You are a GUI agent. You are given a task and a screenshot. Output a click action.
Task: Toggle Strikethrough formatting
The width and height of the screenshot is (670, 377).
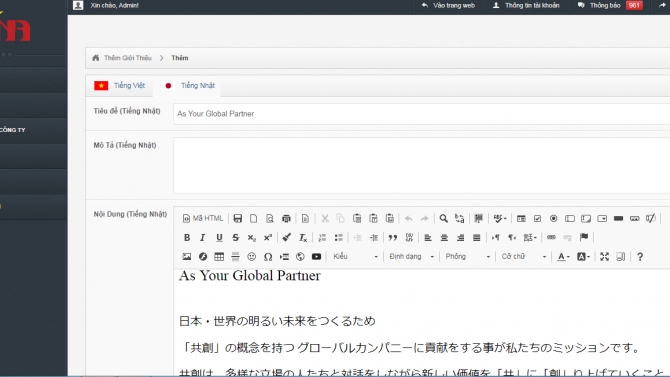[x=235, y=238]
